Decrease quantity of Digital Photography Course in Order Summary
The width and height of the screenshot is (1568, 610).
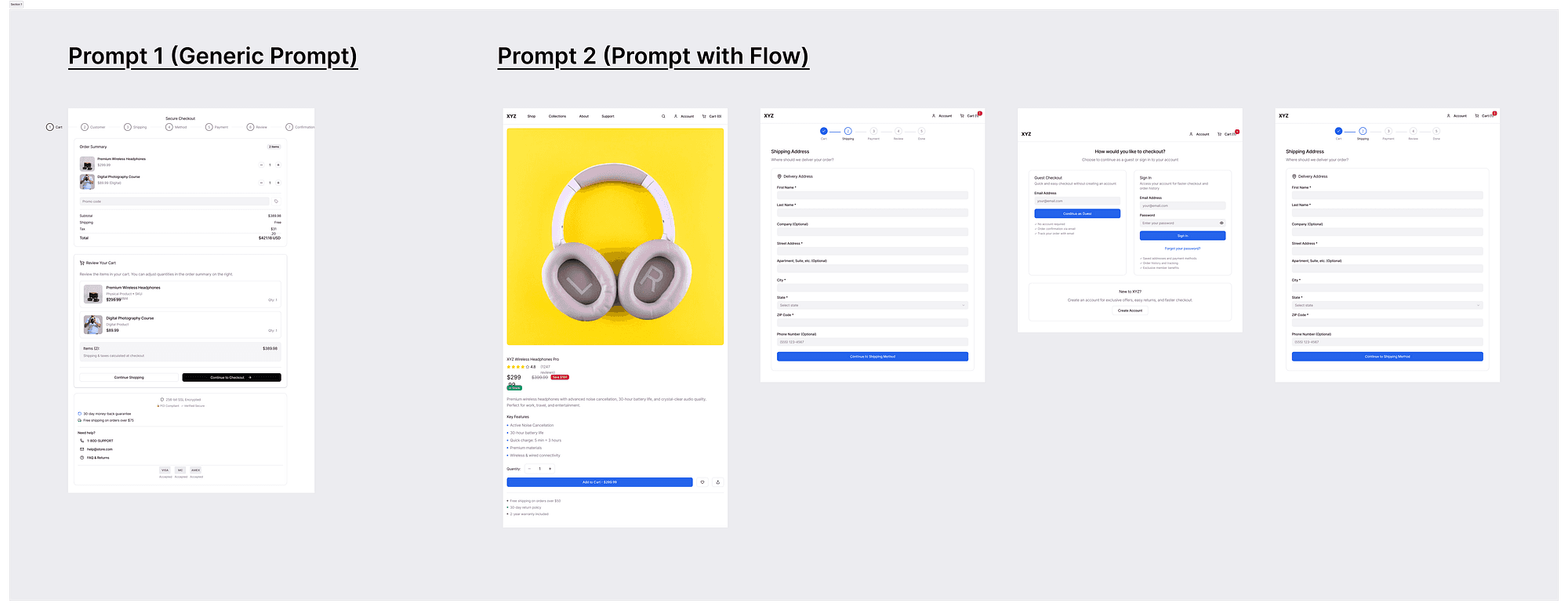(261, 183)
